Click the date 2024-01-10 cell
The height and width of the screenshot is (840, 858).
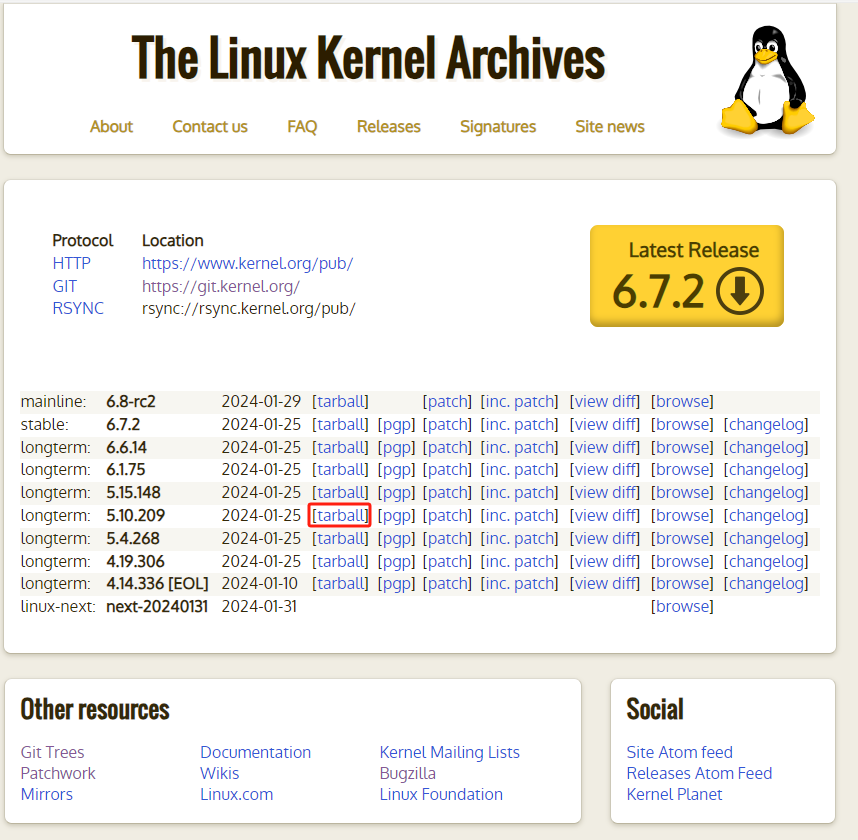pos(259,584)
